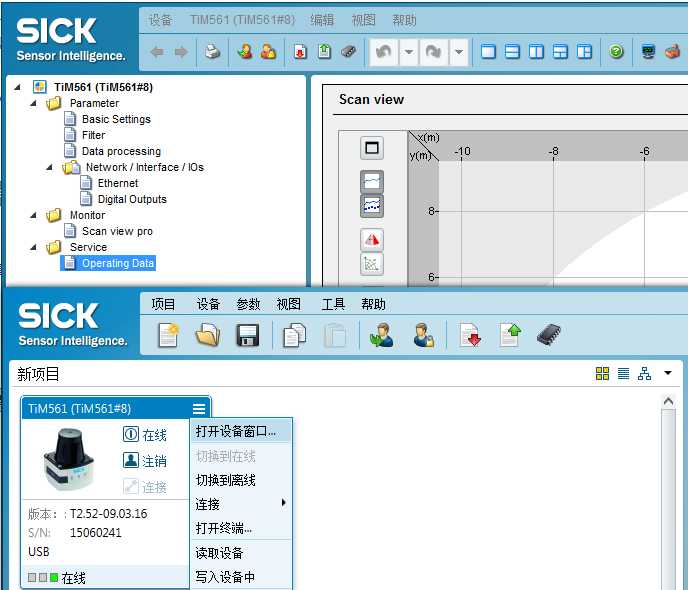The image size is (688, 590).
Task: Toggle the grid axes icon in Scan view
Action: (x=372, y=264)
